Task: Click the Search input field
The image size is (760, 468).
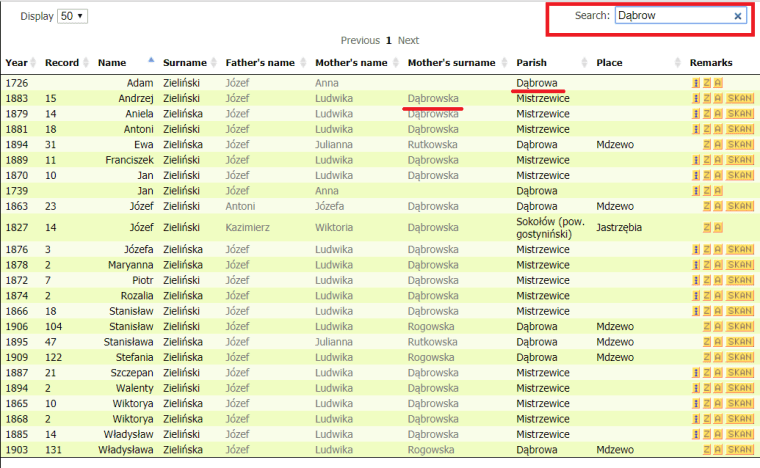Action: tap(672, 16)
